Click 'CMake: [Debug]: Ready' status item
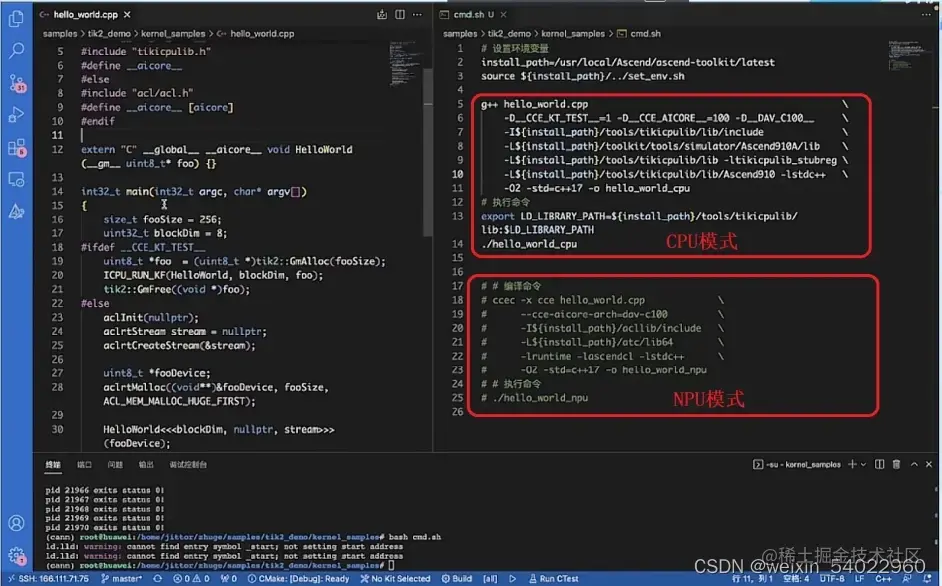The image size is (942, 586). 299,579
